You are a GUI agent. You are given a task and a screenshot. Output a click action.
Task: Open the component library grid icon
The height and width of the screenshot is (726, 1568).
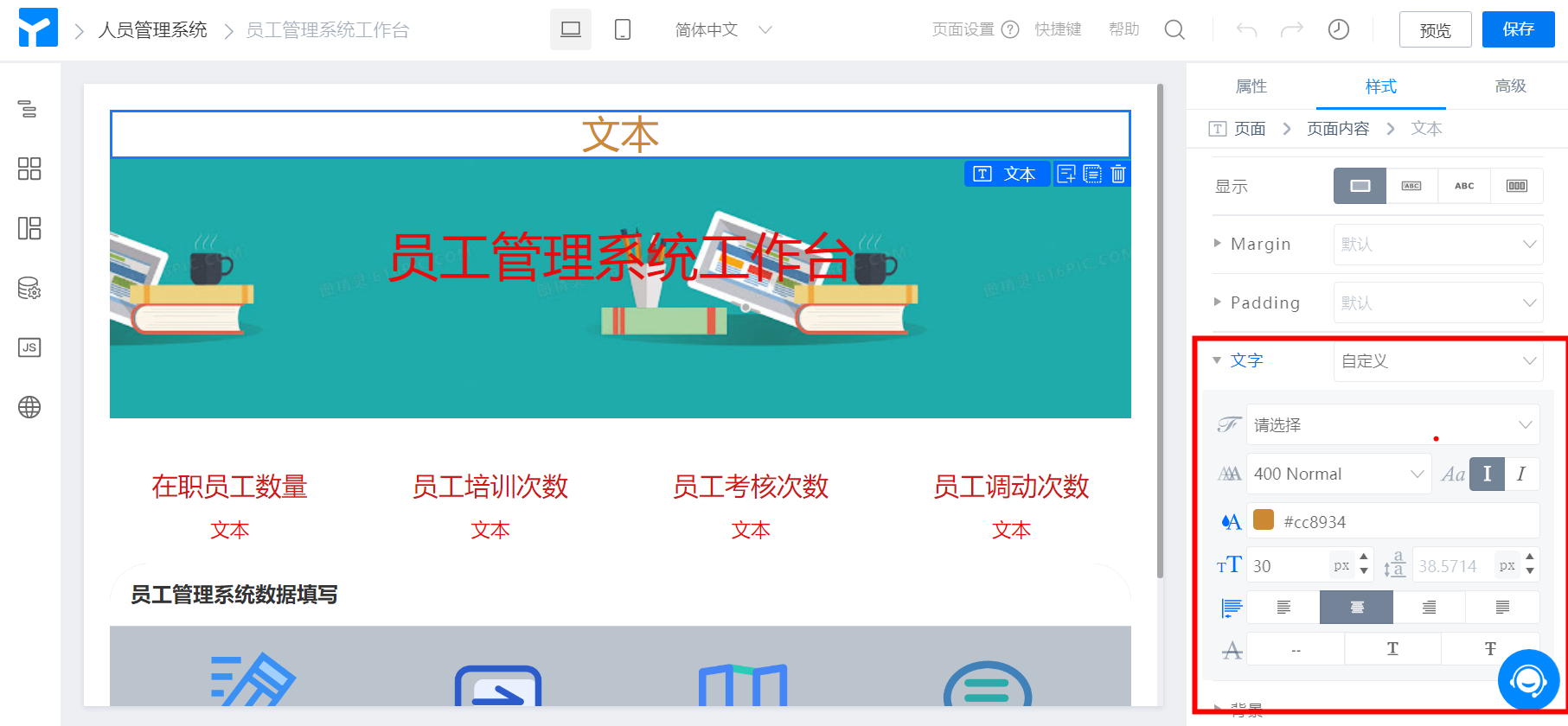[x=29, y=169]
